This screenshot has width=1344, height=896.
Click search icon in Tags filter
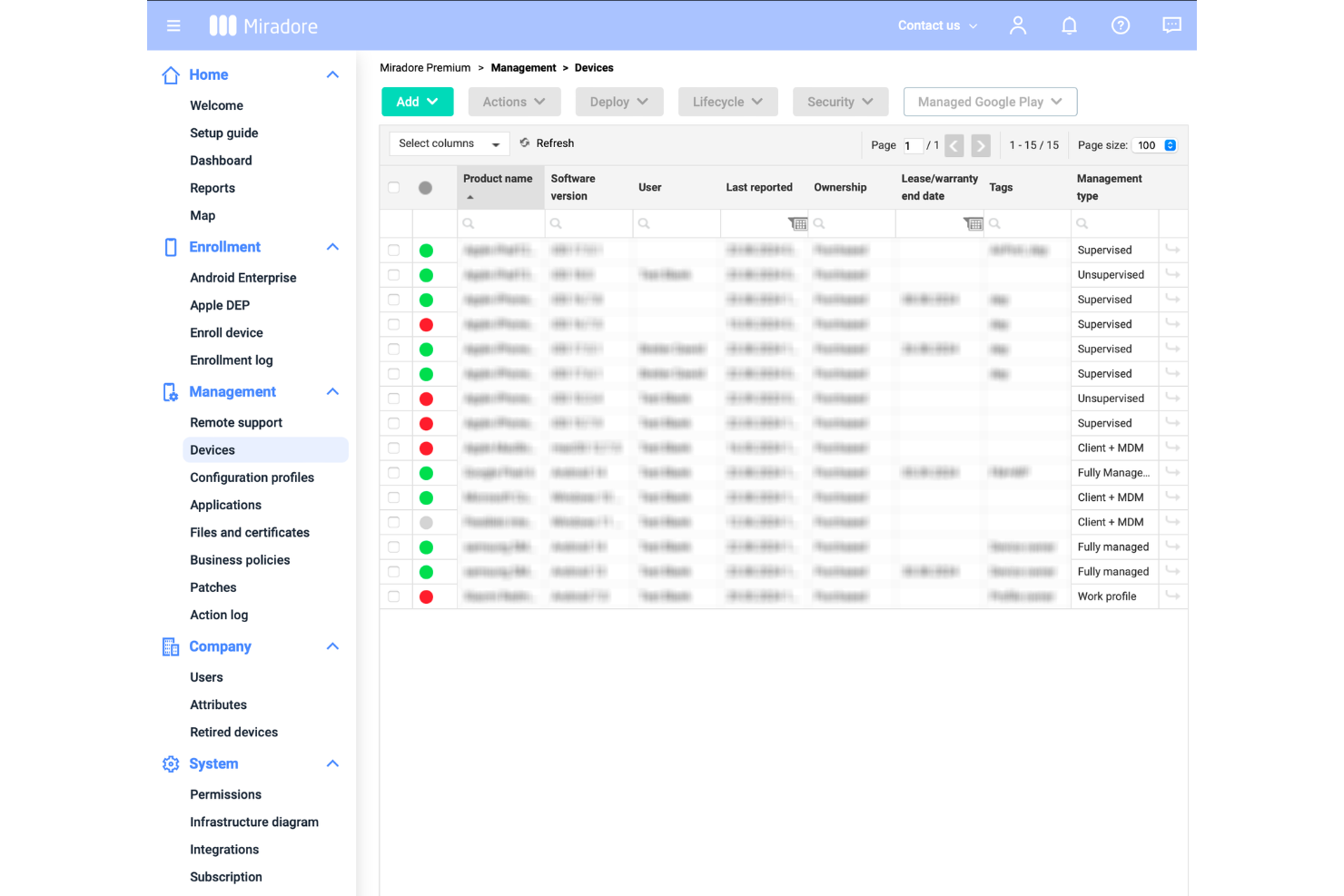click(x=994, y=223)
